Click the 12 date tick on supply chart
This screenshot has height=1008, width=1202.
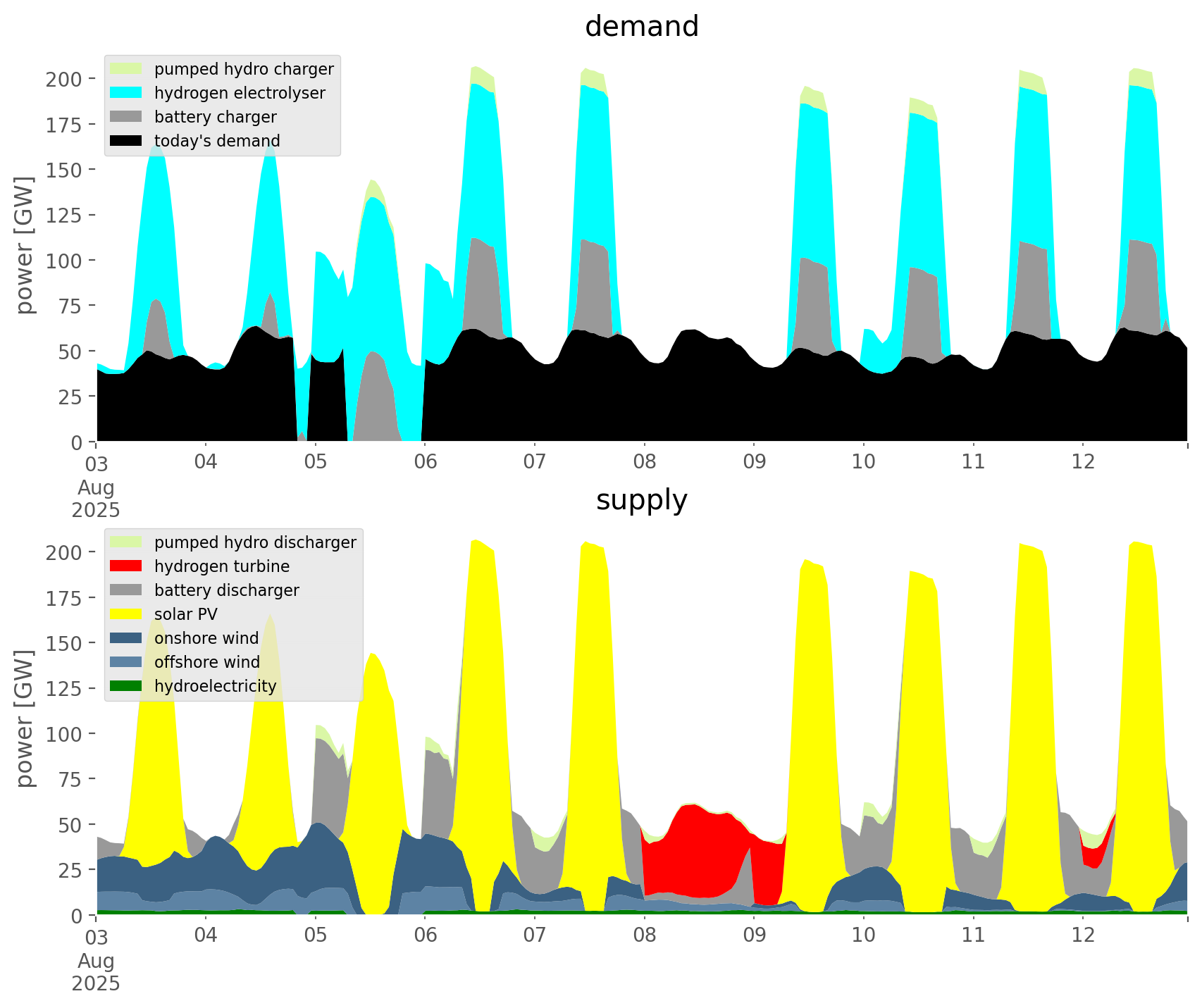coord(1083,935)
